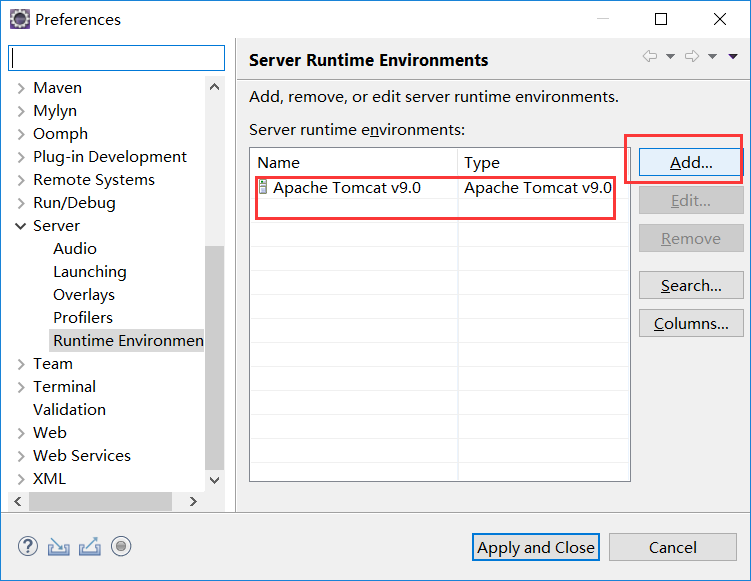This screenshot has height=581, width=751.
Task: Expand the Mylyn tree node
Action: (21, 111)
